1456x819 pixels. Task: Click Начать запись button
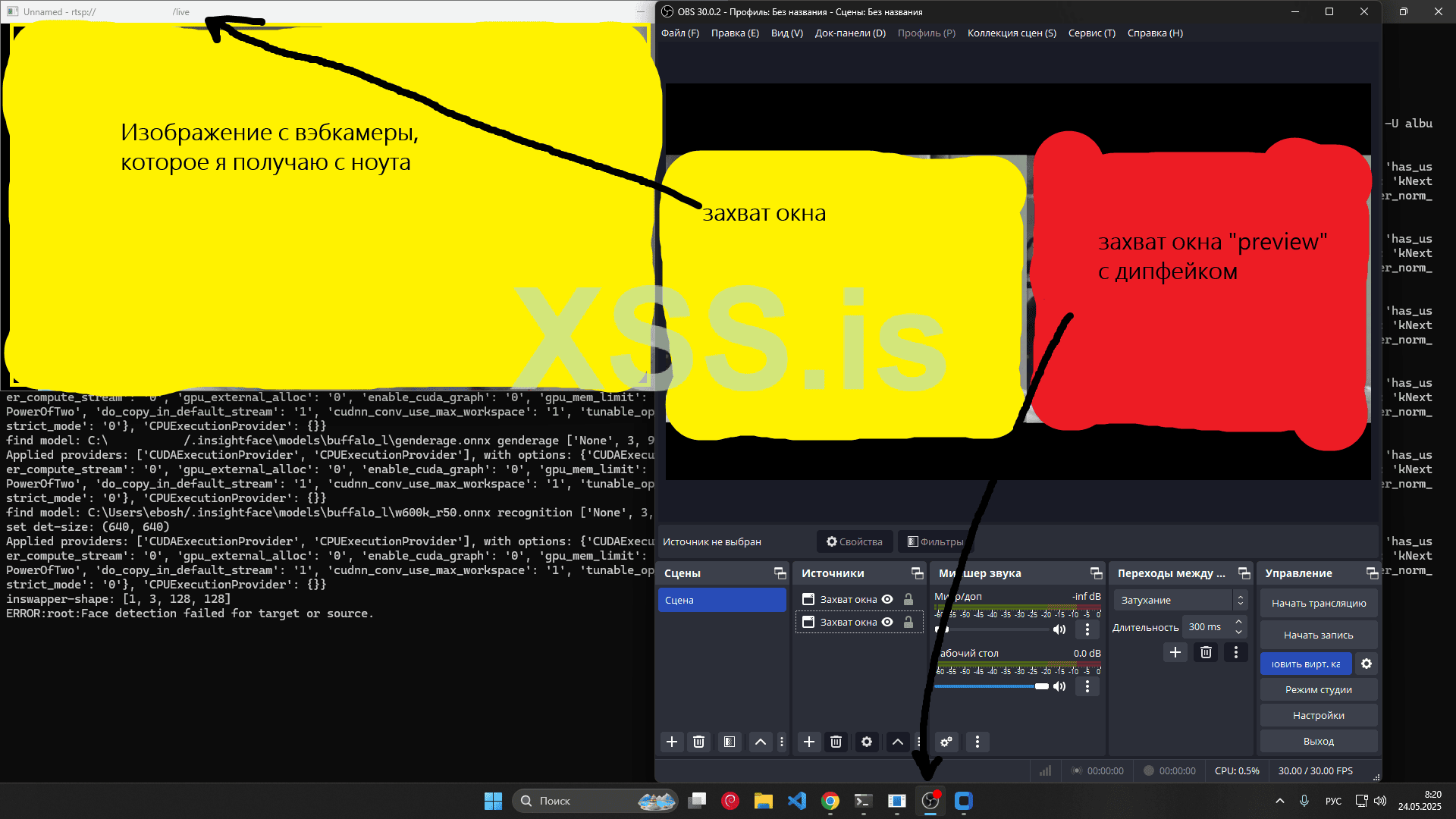tap(1318, 635)
